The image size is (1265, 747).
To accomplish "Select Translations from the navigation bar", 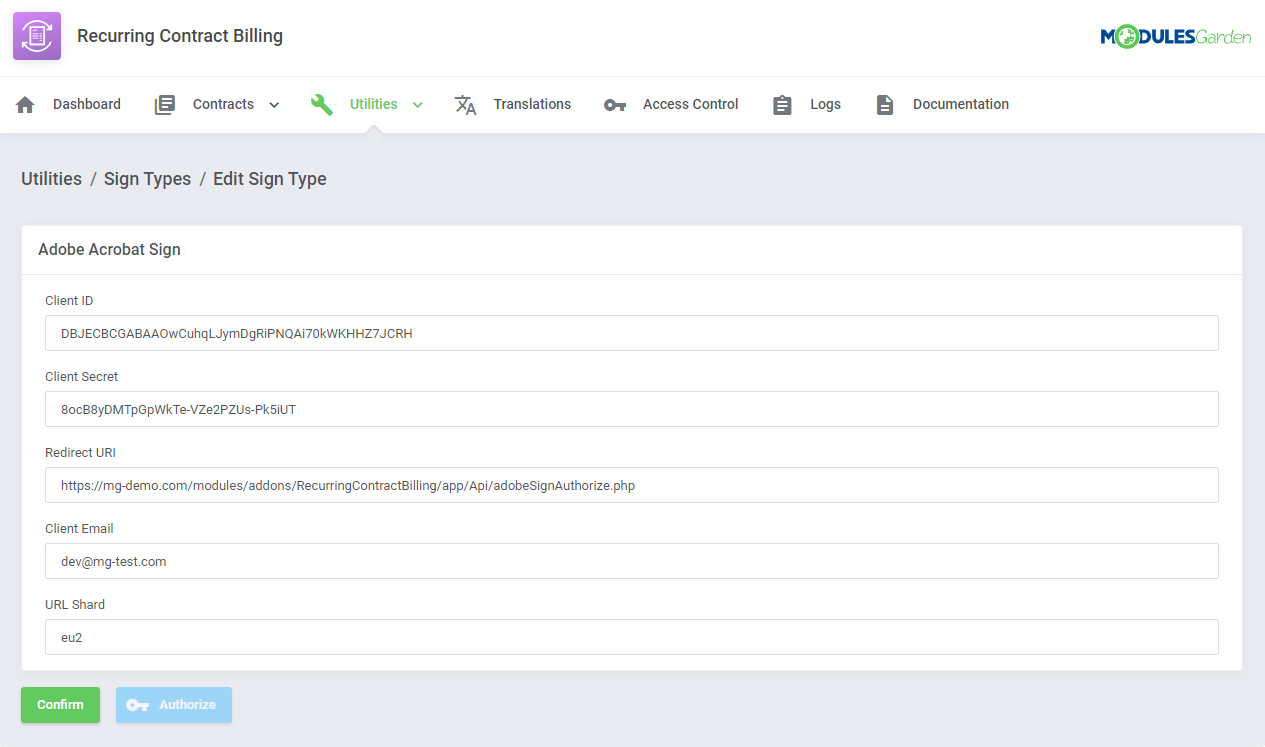I will coord(532,103).
